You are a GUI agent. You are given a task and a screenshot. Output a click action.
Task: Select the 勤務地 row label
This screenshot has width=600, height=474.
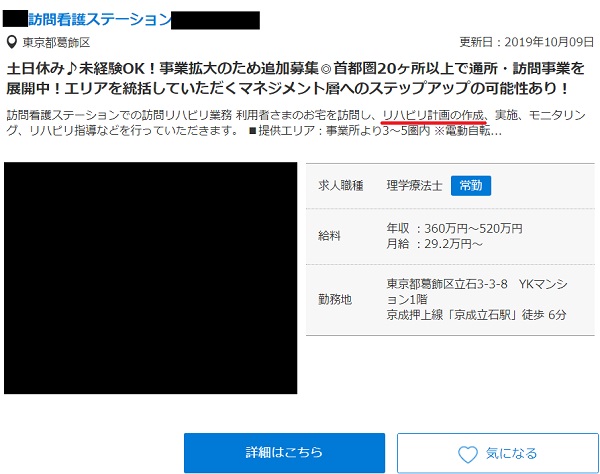[334, 299]
